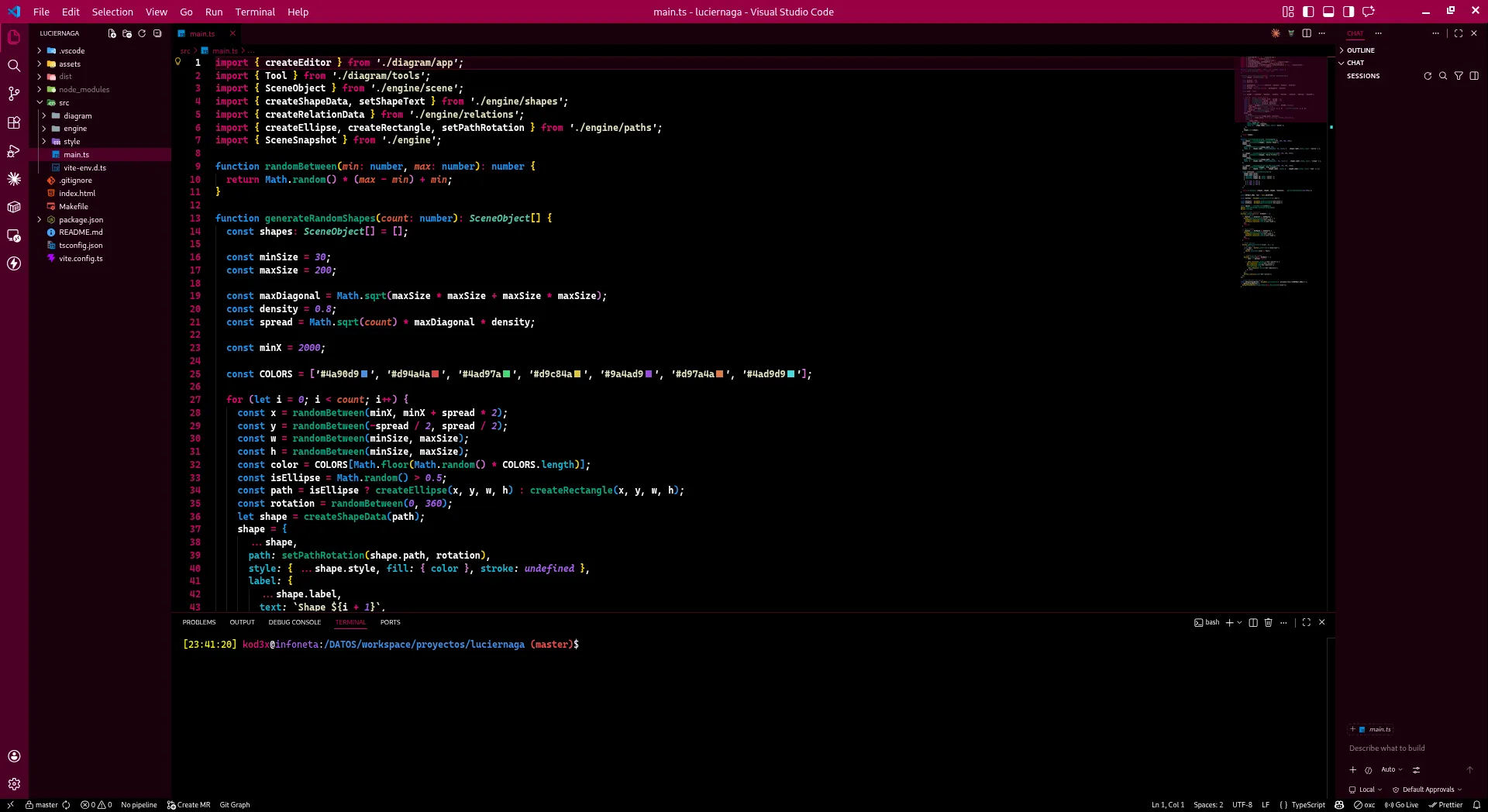Image resolution: width=1488 pixels, height=812 pixels.
Task: Open the Run and Debug view
Action: 14,150
